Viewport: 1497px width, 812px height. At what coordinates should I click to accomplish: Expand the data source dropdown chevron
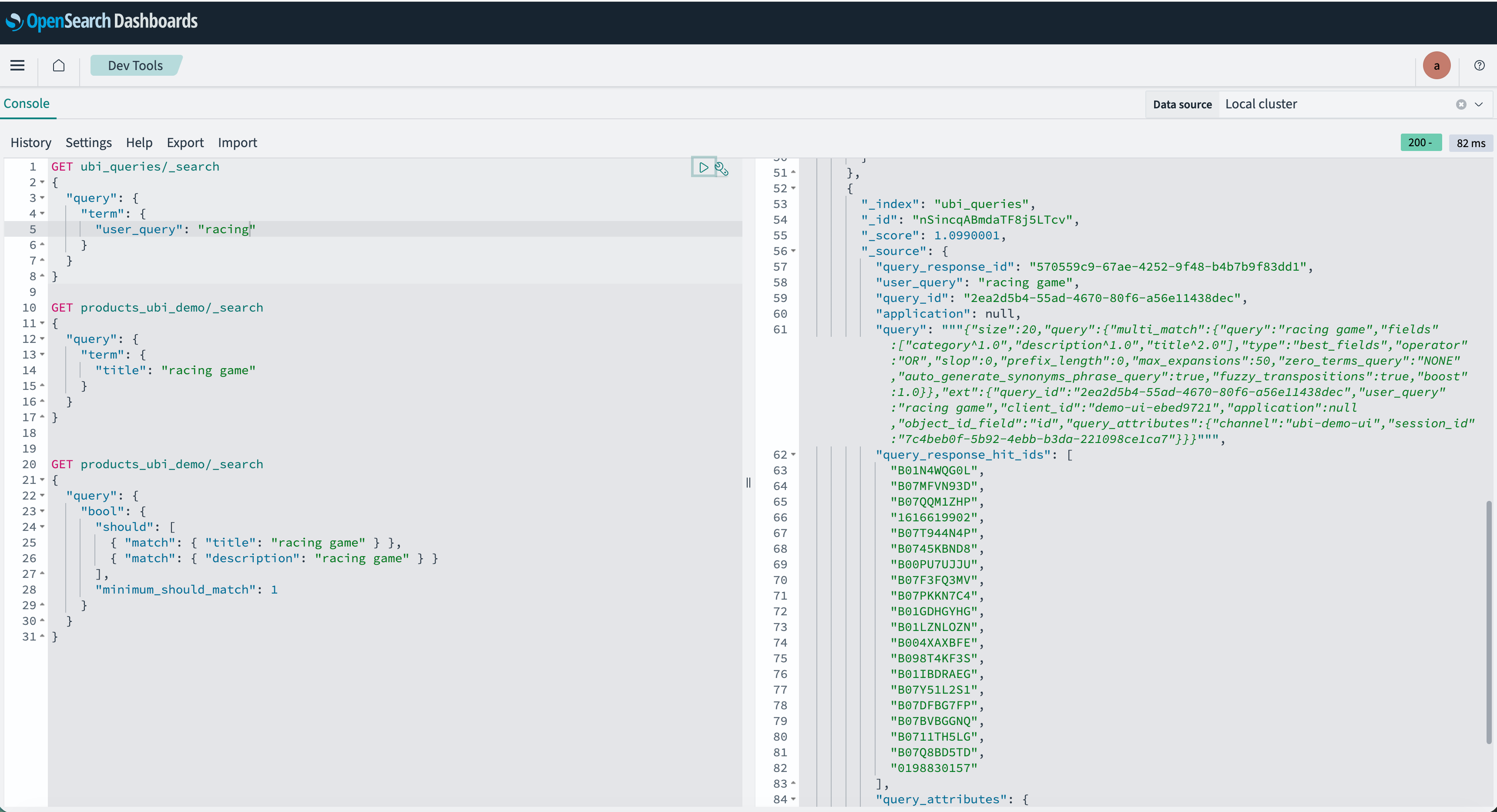pyautogui.click(x=1479, y=104)
